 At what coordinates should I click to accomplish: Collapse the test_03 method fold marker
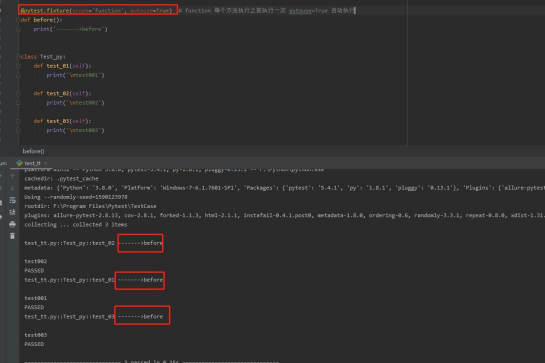click(x=18, y=121)
